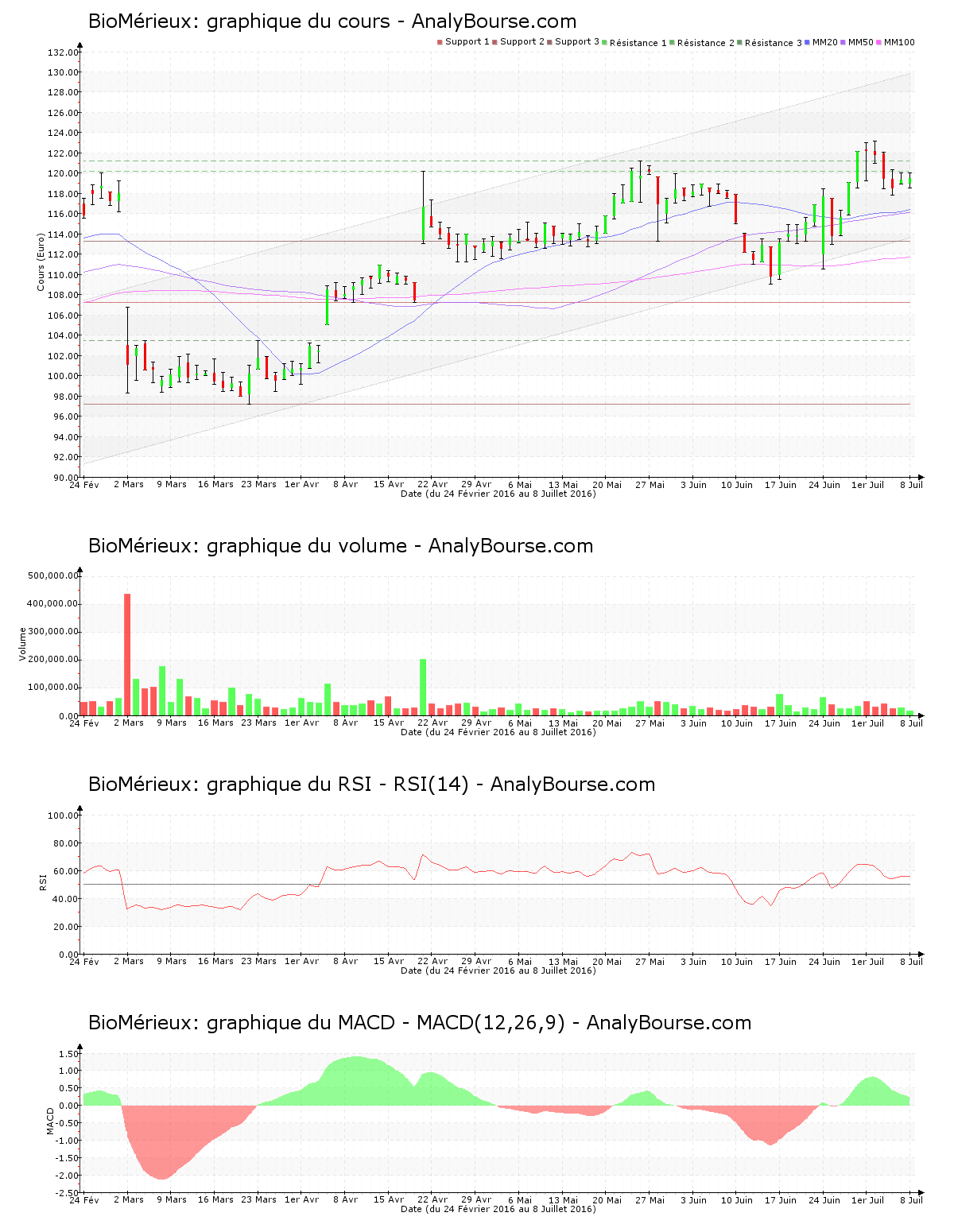This screenshot has width=954, height=1232.
Task: Click the date range caption under volume chart
Action: coord(498,732)
